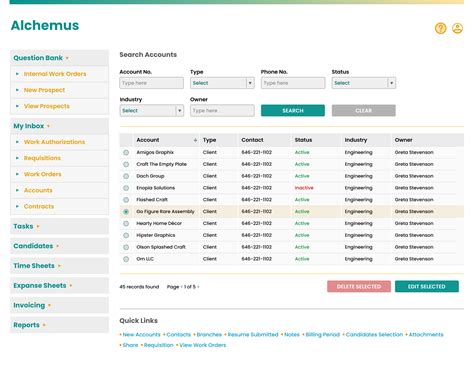This screenshot has width=474, height=366.
Task: Follow the Requisition quick link
Action: 159,345
